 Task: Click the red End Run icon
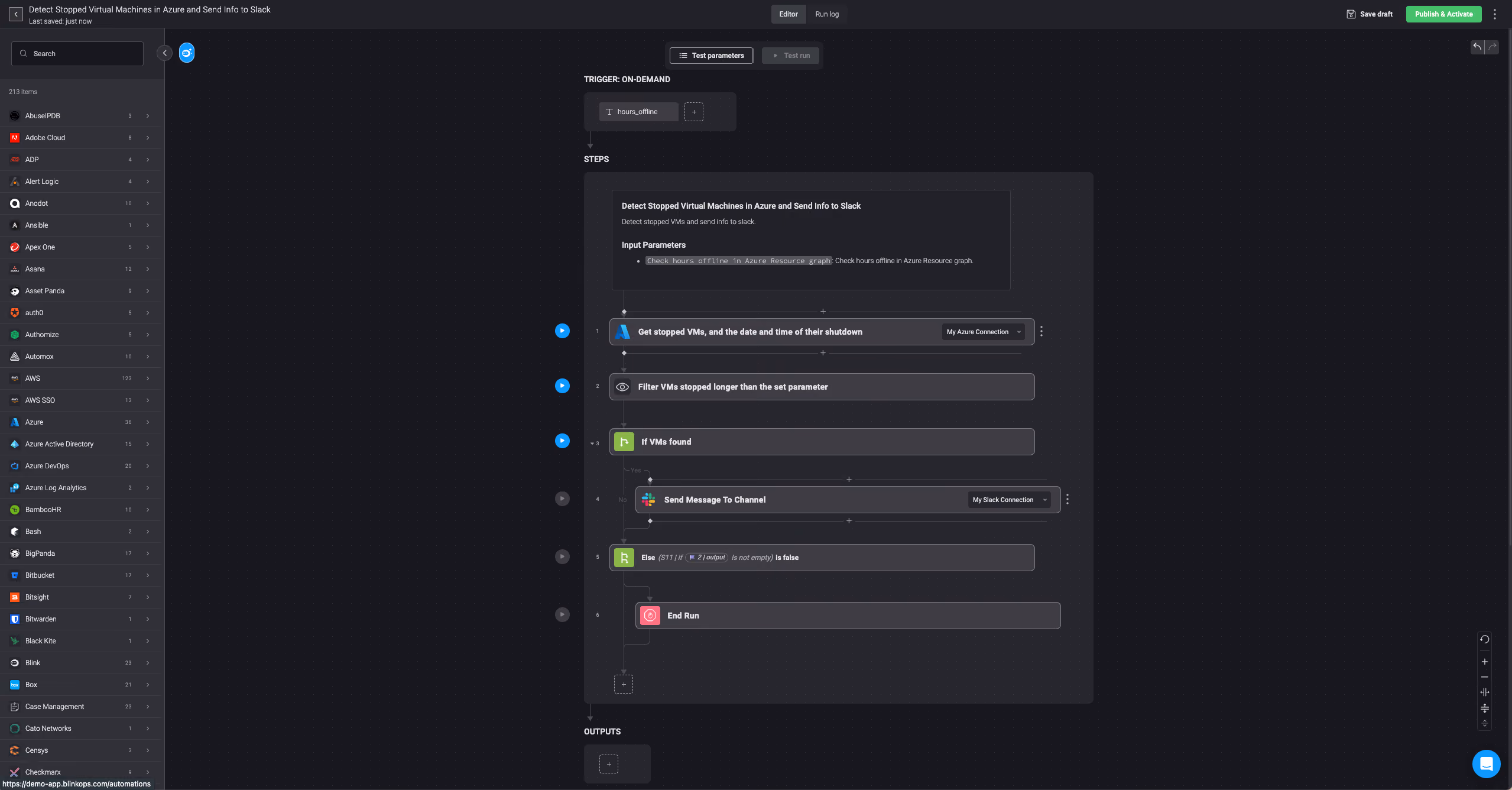tap(650, 616)
